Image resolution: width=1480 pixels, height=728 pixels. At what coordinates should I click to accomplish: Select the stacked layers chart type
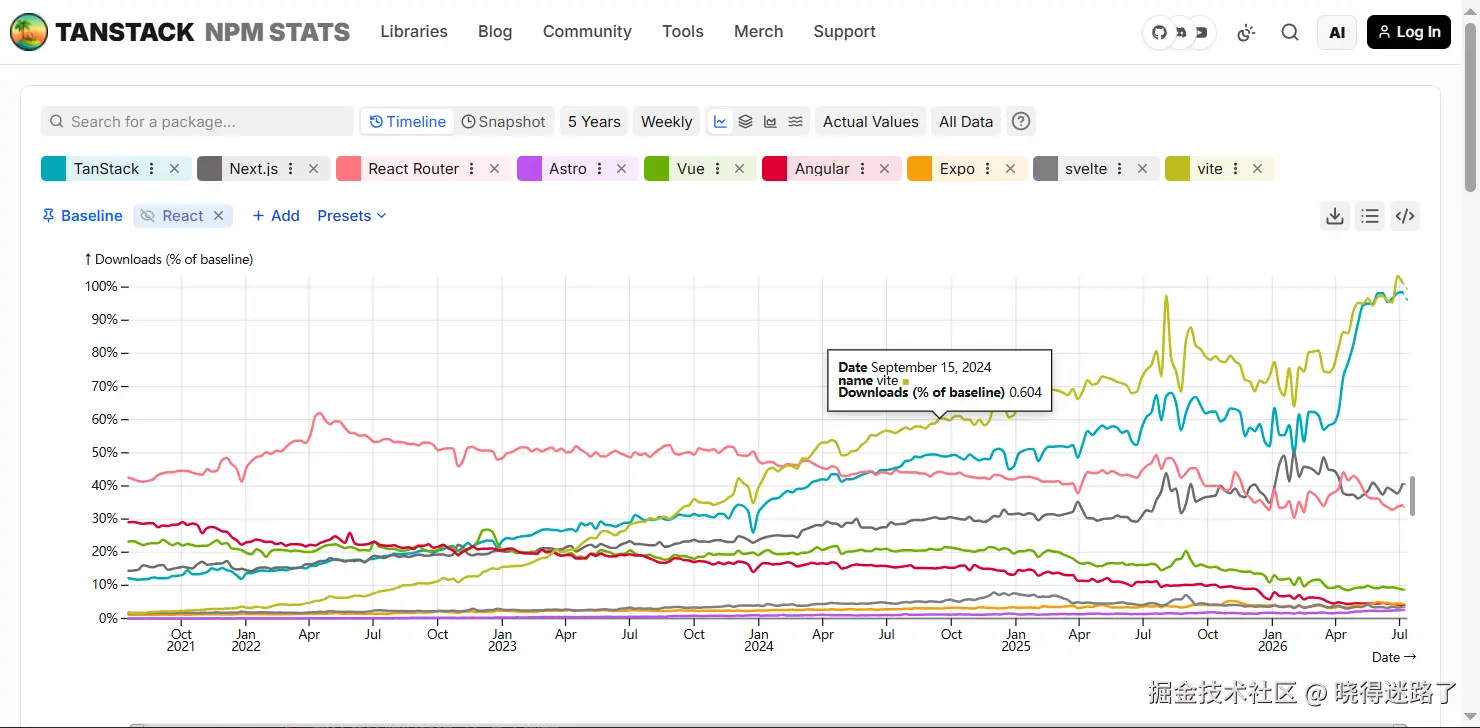[x=745, y=122]
